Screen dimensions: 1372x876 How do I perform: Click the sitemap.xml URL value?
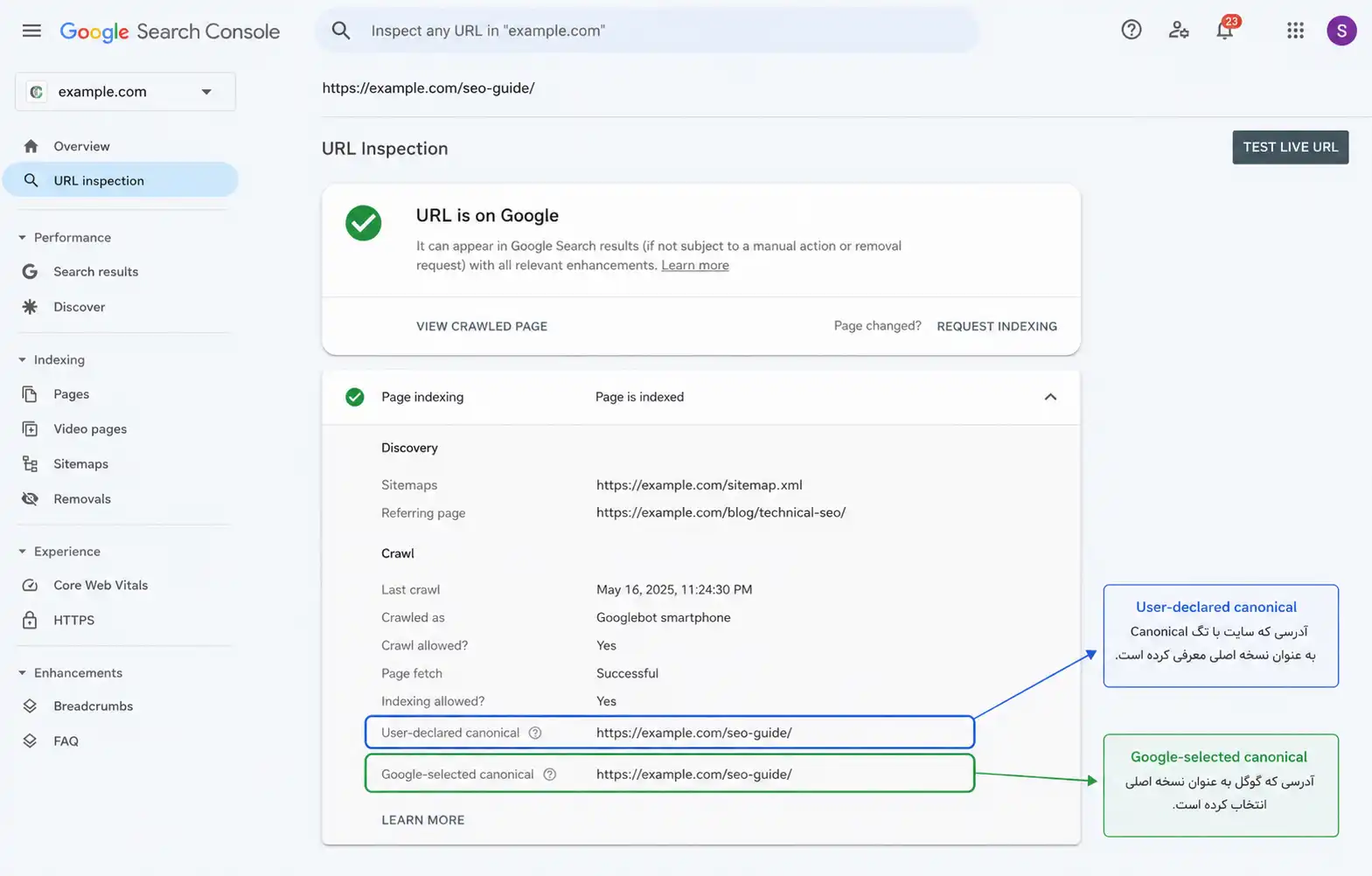coord(700,485)
